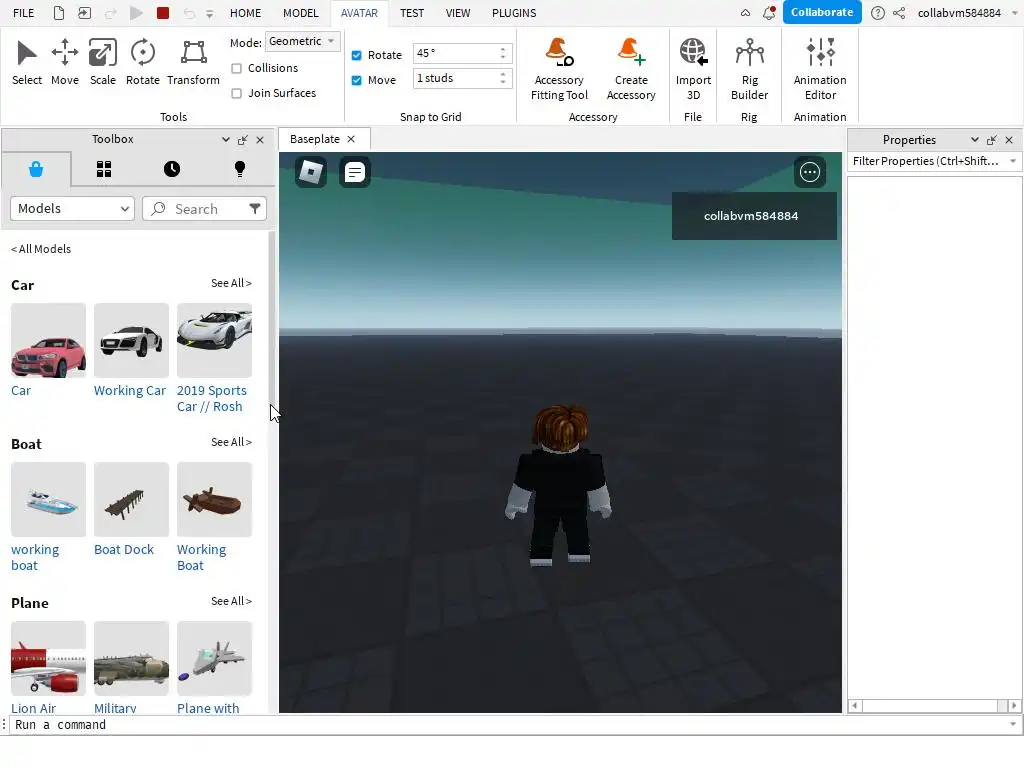Choose the Scale tool
The width and height of the screenshot is (1024, 768).
coord(103,63)
